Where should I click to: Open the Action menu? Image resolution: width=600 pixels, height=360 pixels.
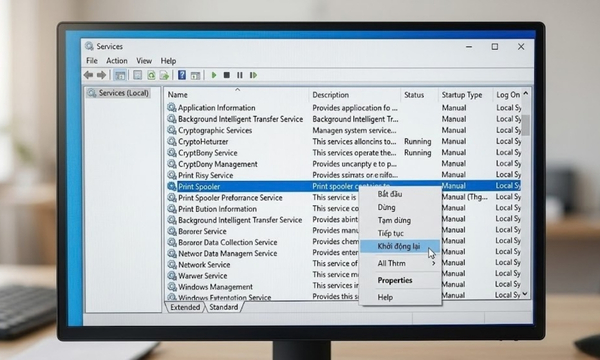pos(117,60)
